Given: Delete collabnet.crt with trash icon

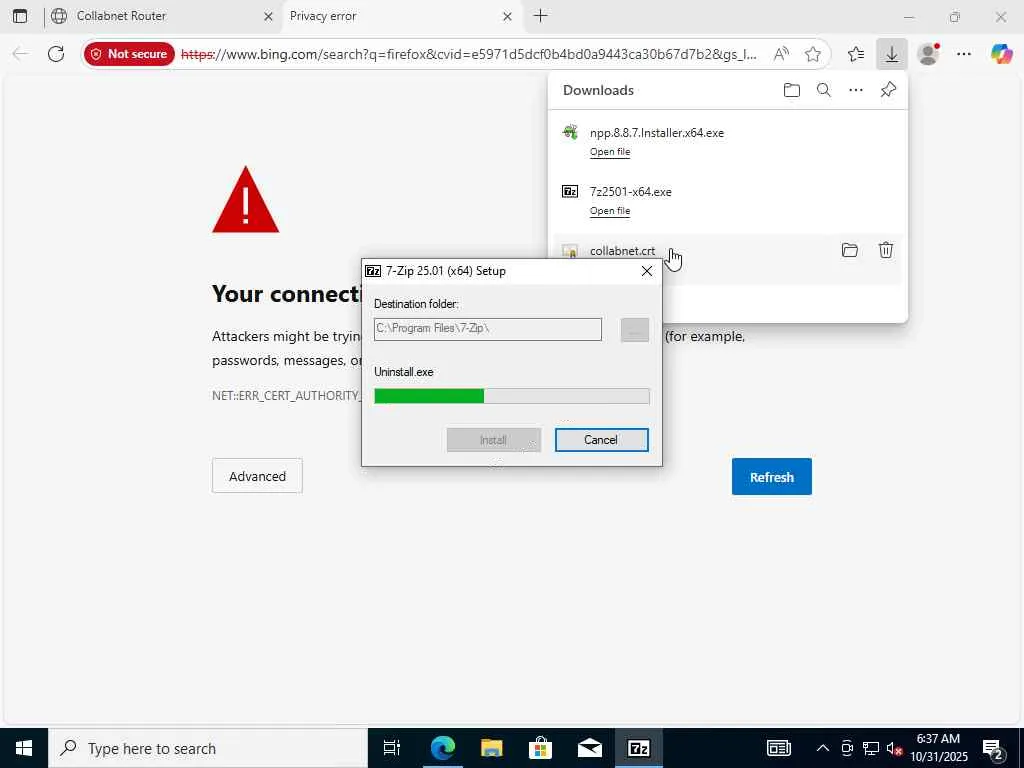Looking at the screenshot, I should pos(886,250).
